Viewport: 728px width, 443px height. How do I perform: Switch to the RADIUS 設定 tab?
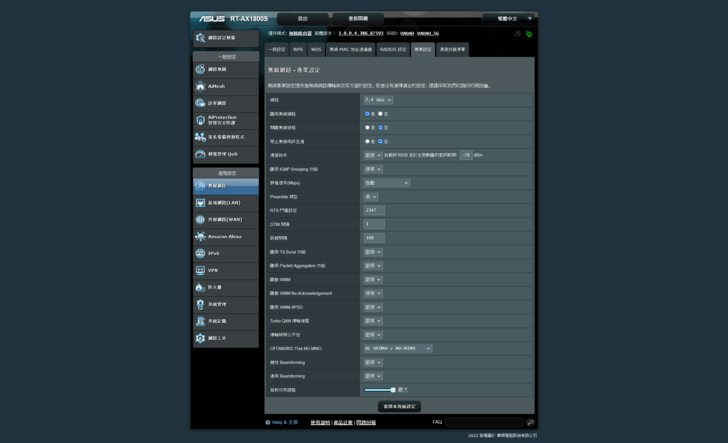tap(393, 49)
